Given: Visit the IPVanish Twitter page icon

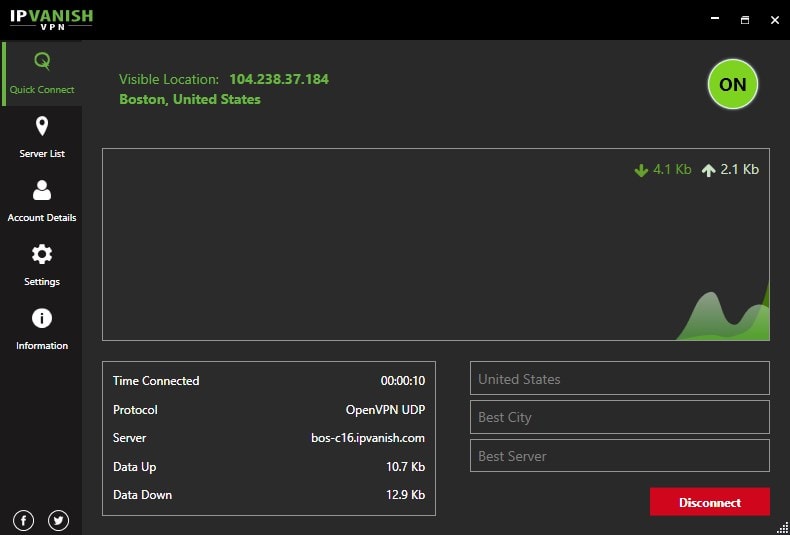Looking at the screenshot, I should click(x=58, y=520).
